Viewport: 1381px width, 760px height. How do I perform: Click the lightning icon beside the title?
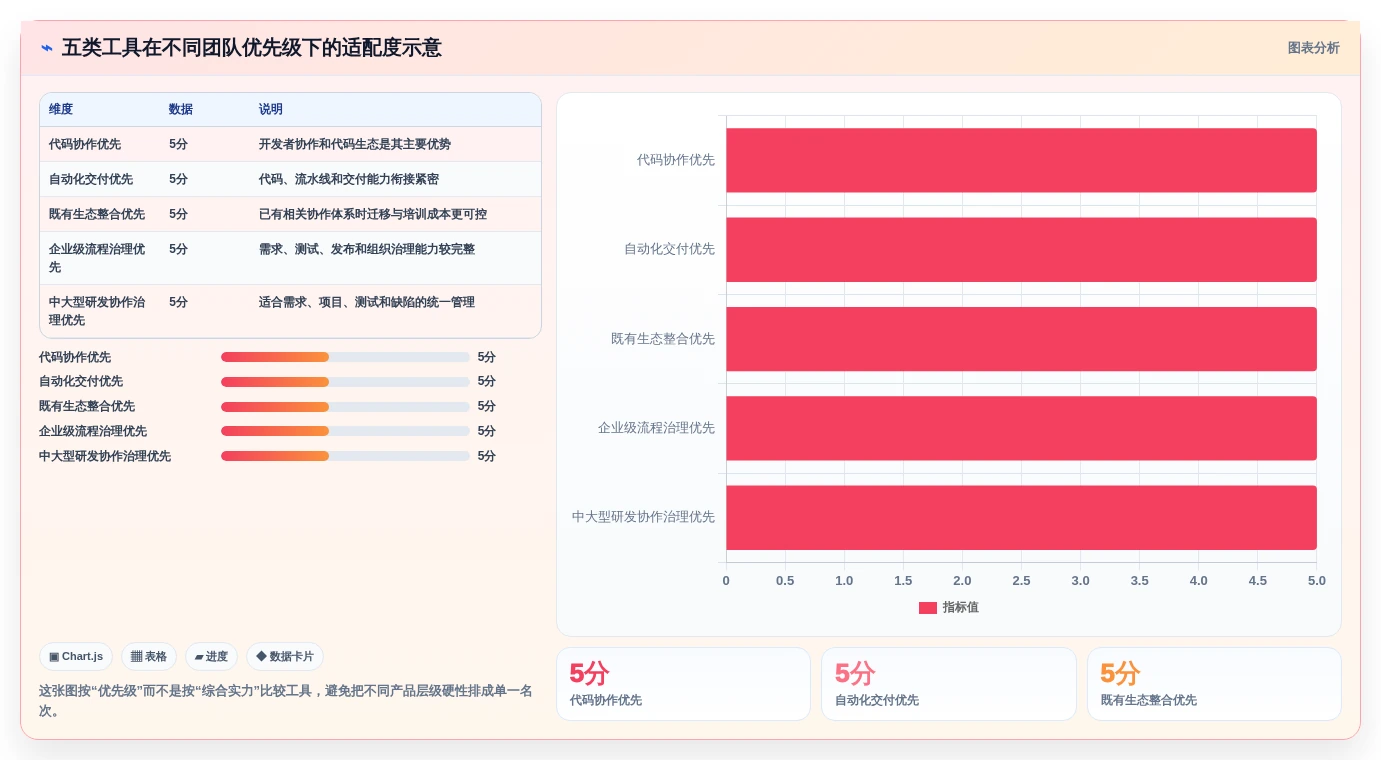pos(47,48)
